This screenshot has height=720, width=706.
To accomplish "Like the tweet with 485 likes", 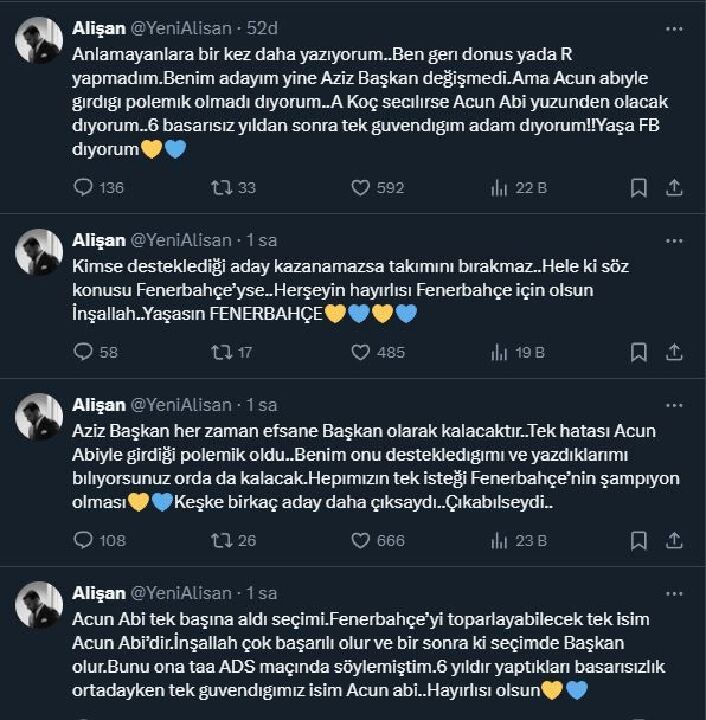I will pyautogui.click(x=361, y=352).
